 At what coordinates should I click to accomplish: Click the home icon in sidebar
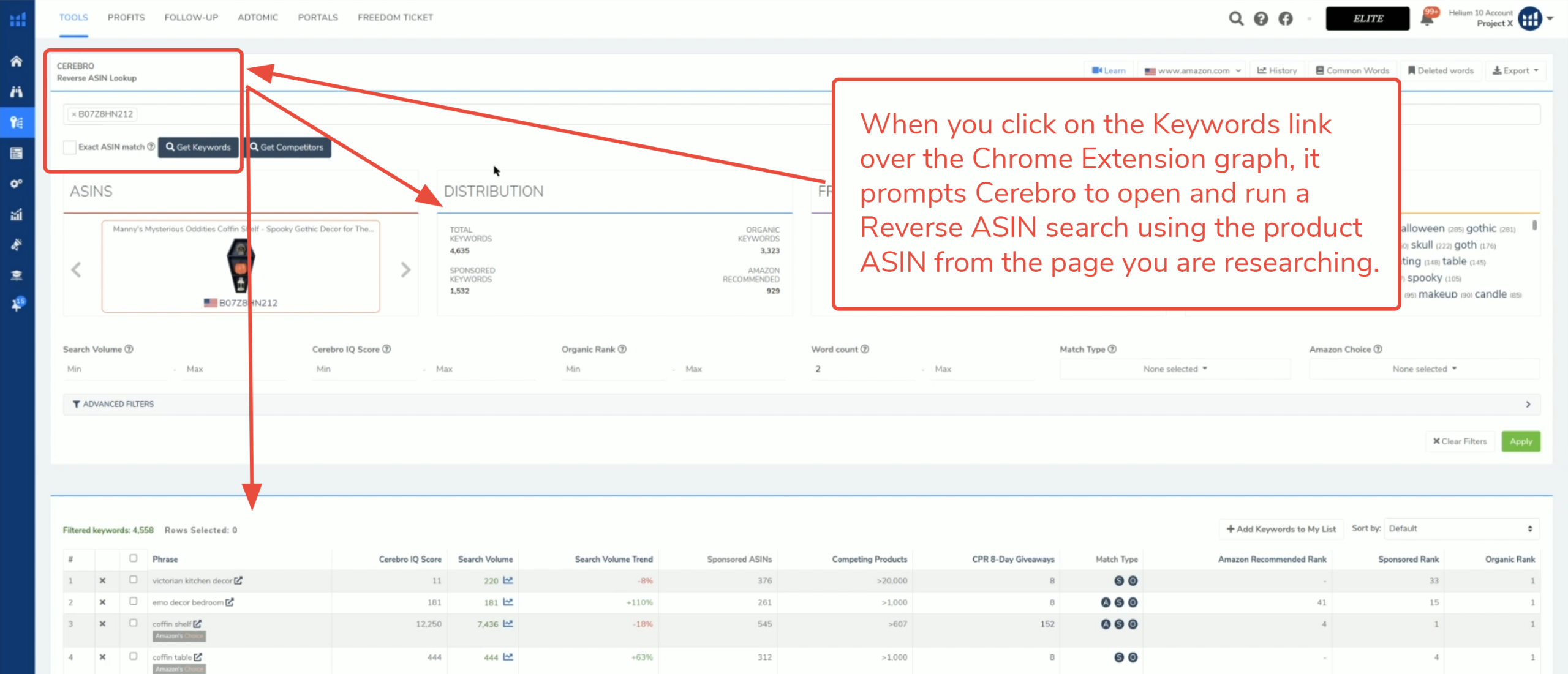(x=17, y=61)
